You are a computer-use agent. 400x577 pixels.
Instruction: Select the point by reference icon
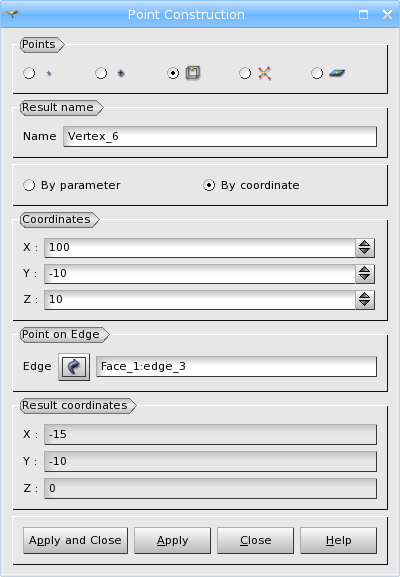[x=121, y=73]
